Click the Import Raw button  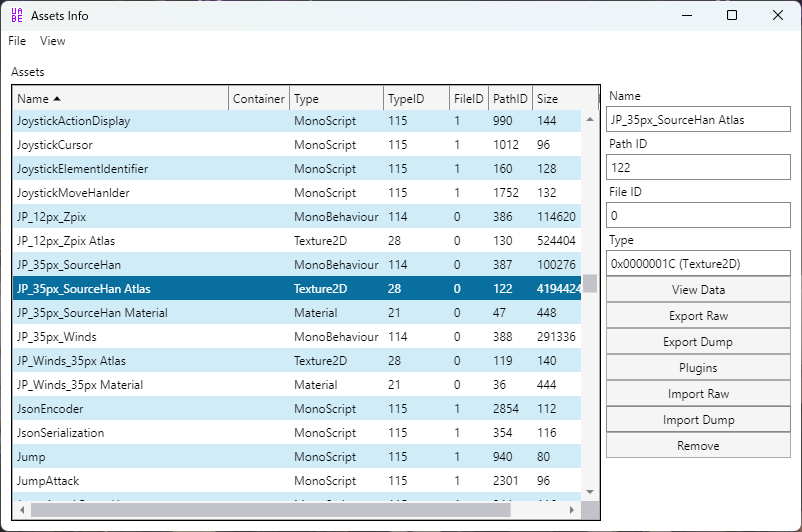click(x=698, y=394)
